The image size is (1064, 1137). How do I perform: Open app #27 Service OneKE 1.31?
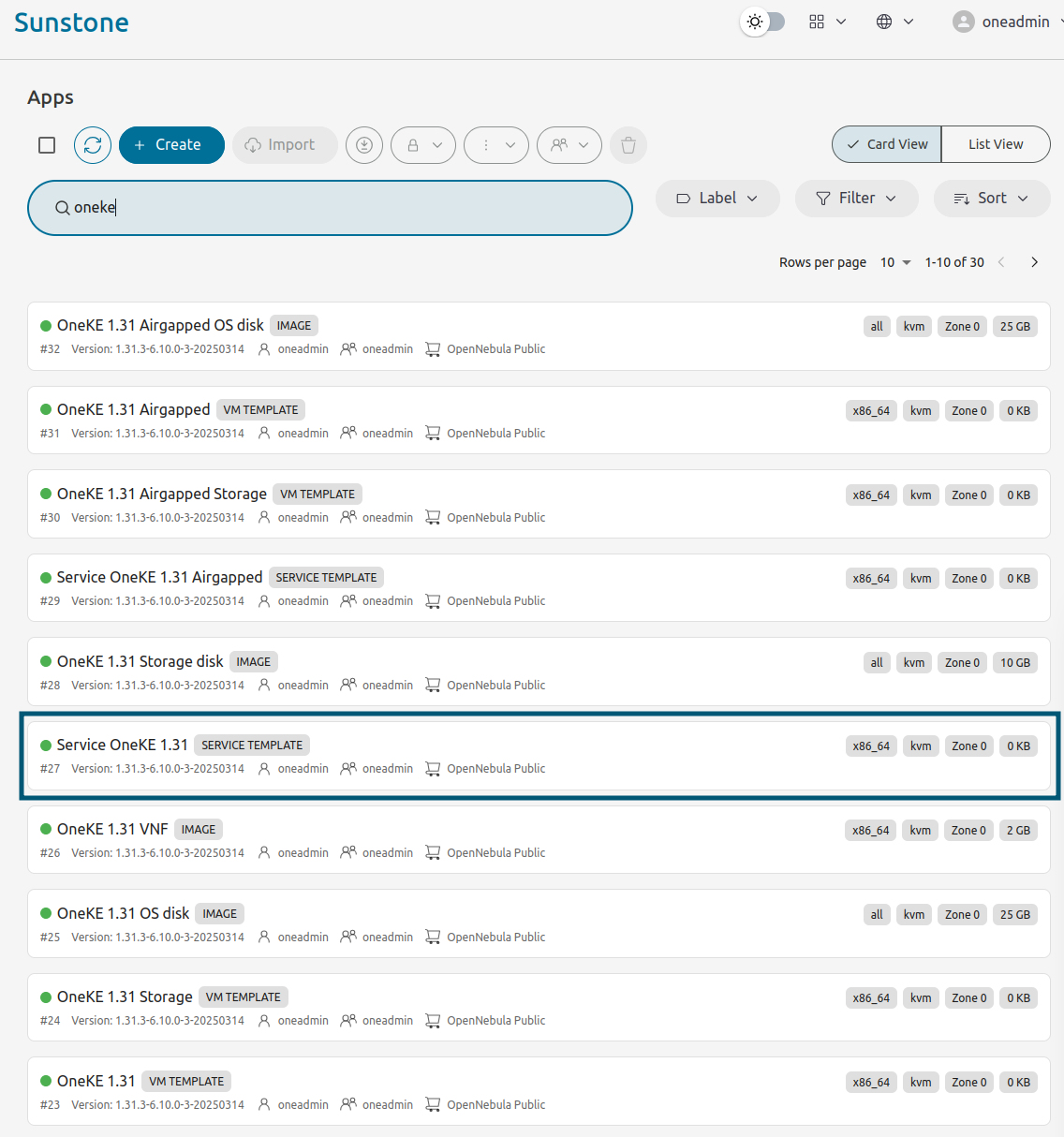539,756
